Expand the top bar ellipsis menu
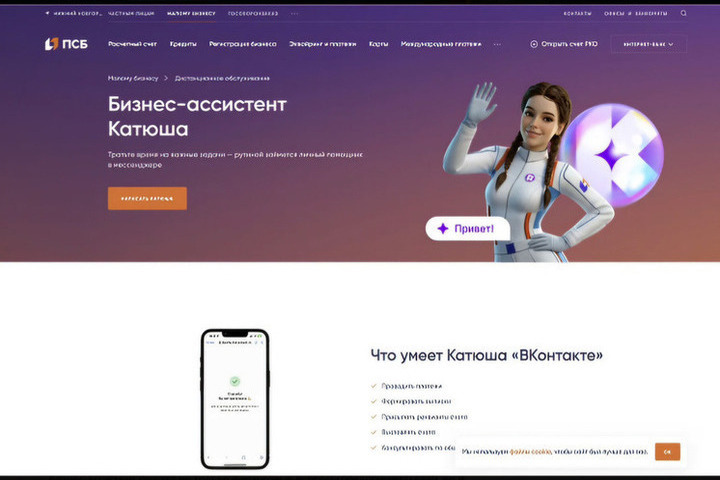 click(294, 14)
